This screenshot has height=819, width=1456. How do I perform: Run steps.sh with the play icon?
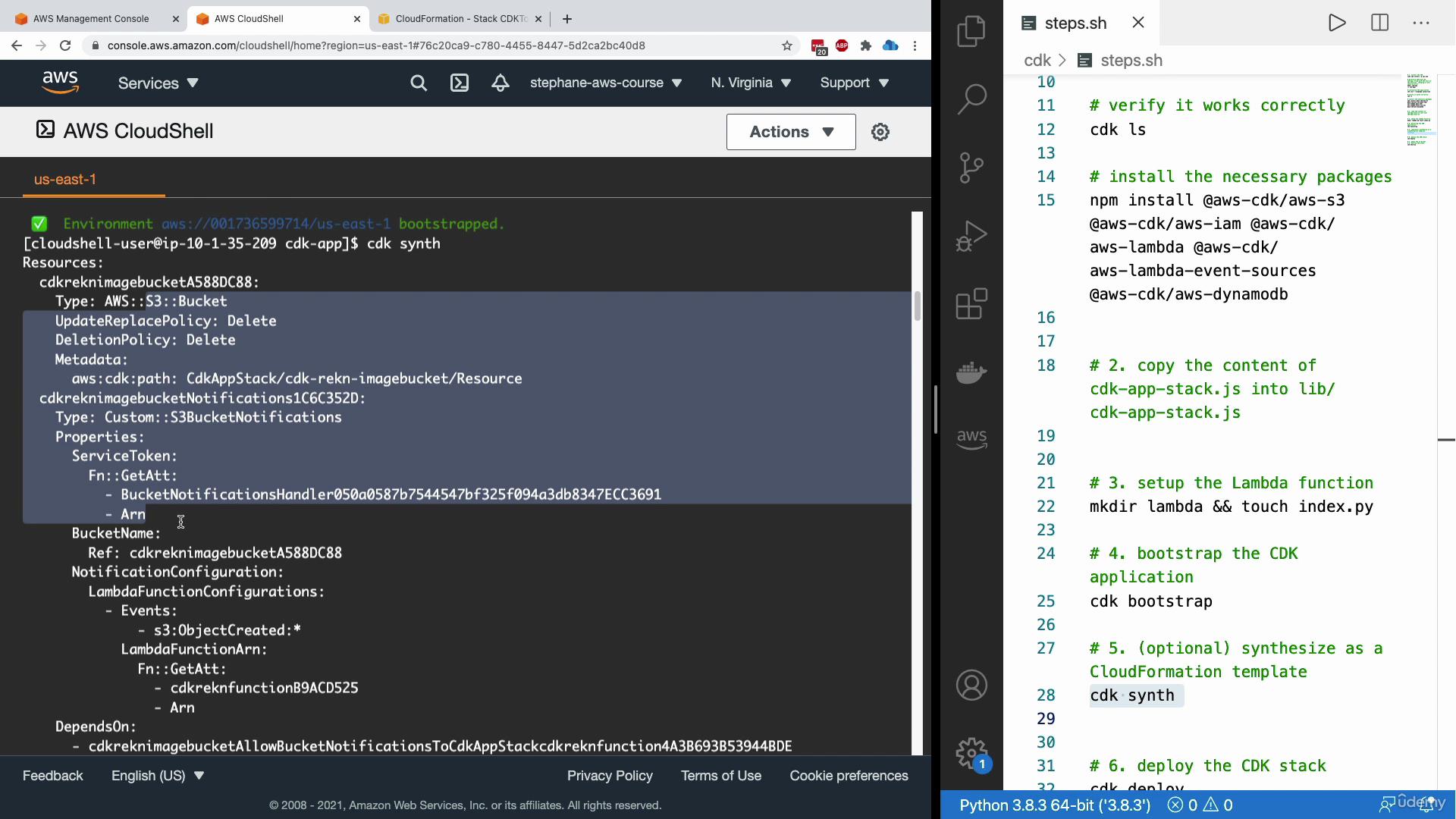[x=1337, y=23]
